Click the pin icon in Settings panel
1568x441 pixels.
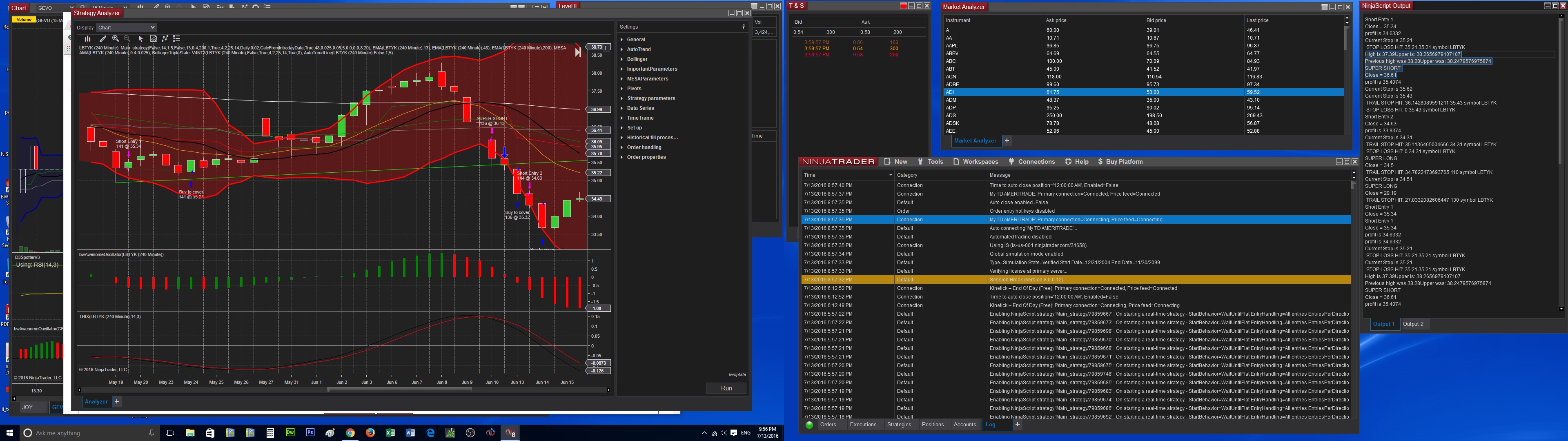743,27
